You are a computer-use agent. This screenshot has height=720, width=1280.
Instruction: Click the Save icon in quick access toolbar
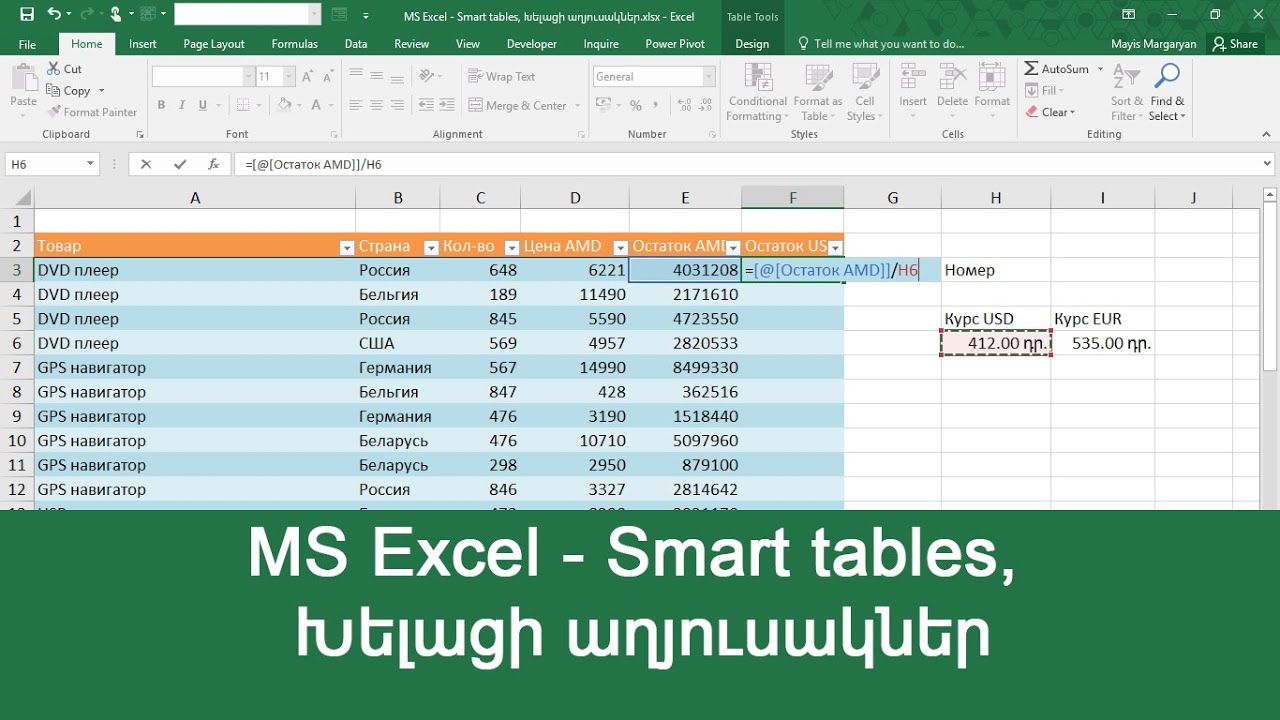pos(27,15)
